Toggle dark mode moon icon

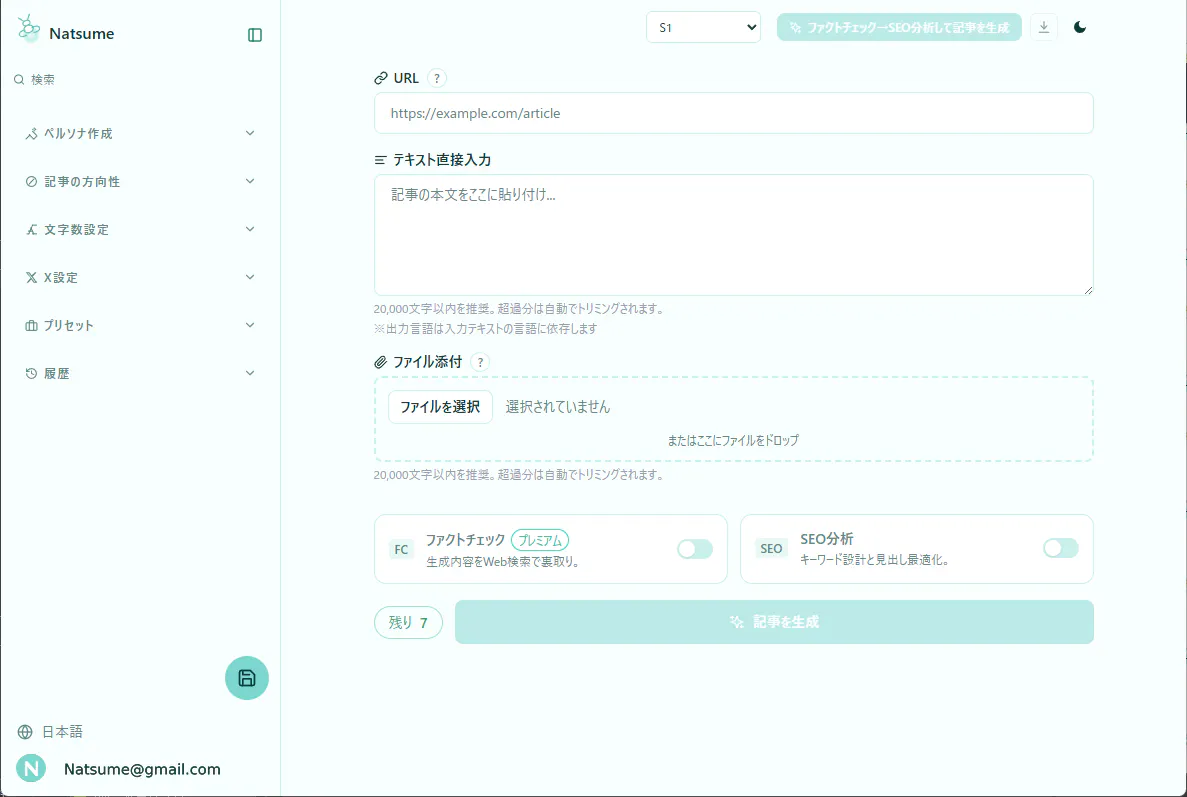tap(1080, 27)
